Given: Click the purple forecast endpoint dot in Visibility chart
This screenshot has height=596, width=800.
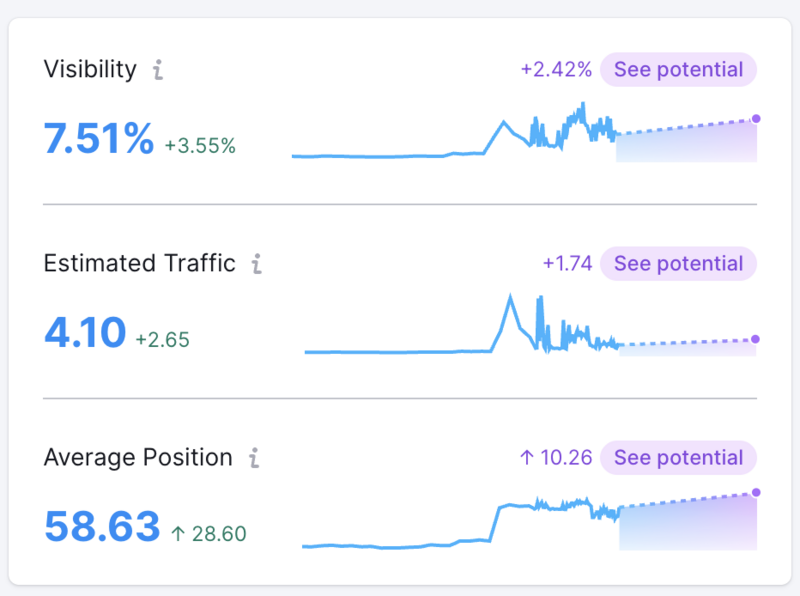Looking at the screenshot, I should coord(756,119).
